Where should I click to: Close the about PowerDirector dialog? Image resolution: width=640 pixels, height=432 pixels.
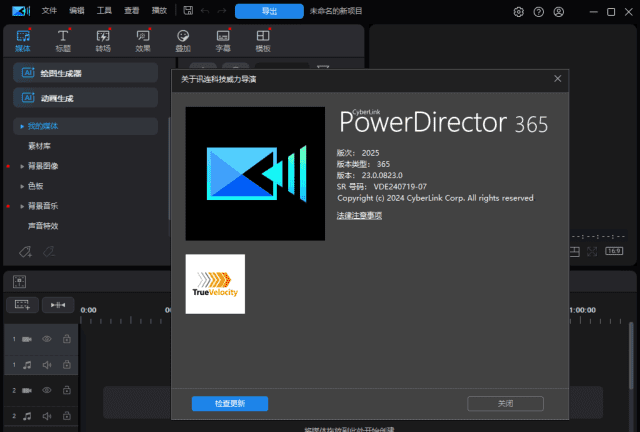(558, 78)
